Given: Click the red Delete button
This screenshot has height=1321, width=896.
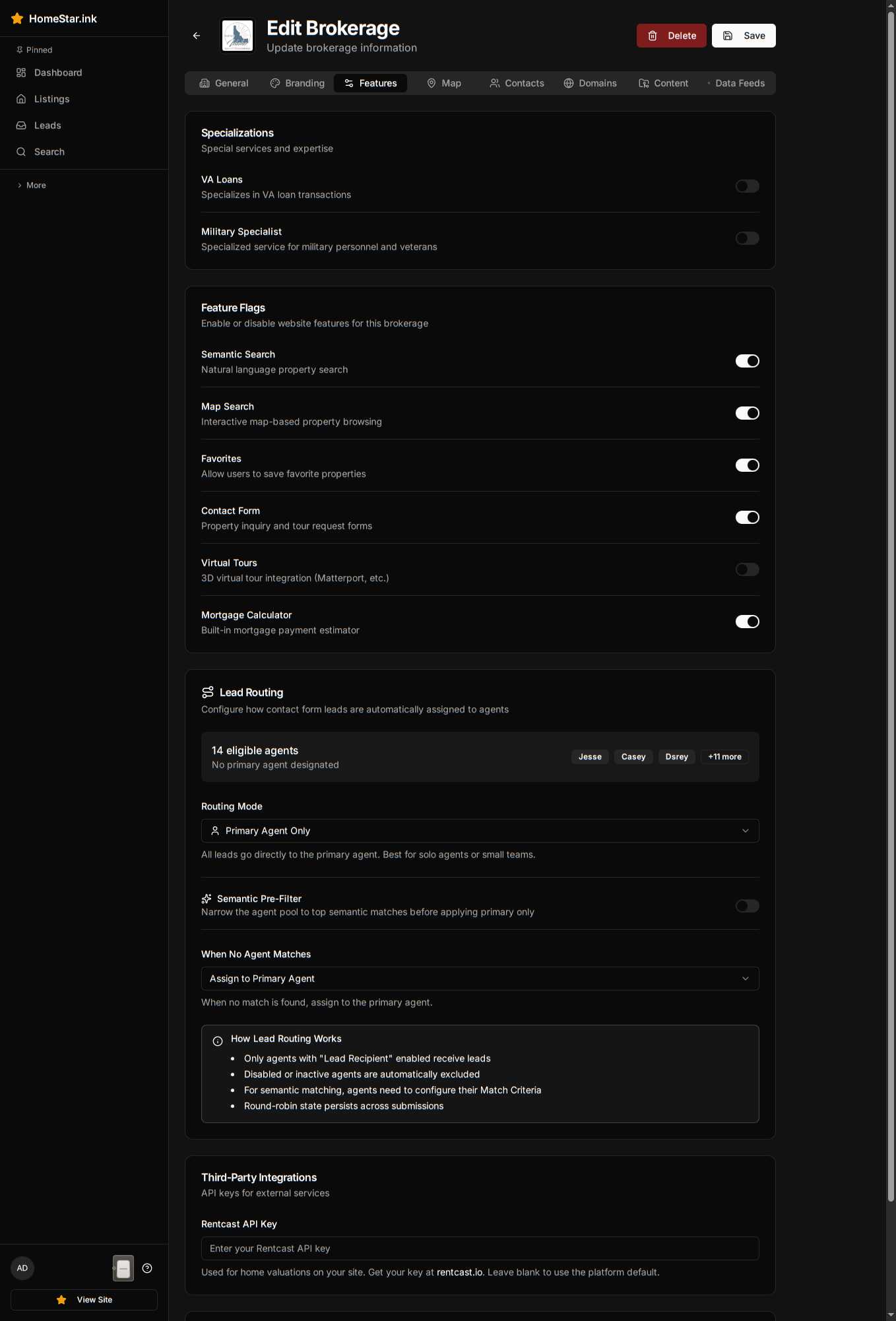Looking at the screenshot, I should point(671,36).
